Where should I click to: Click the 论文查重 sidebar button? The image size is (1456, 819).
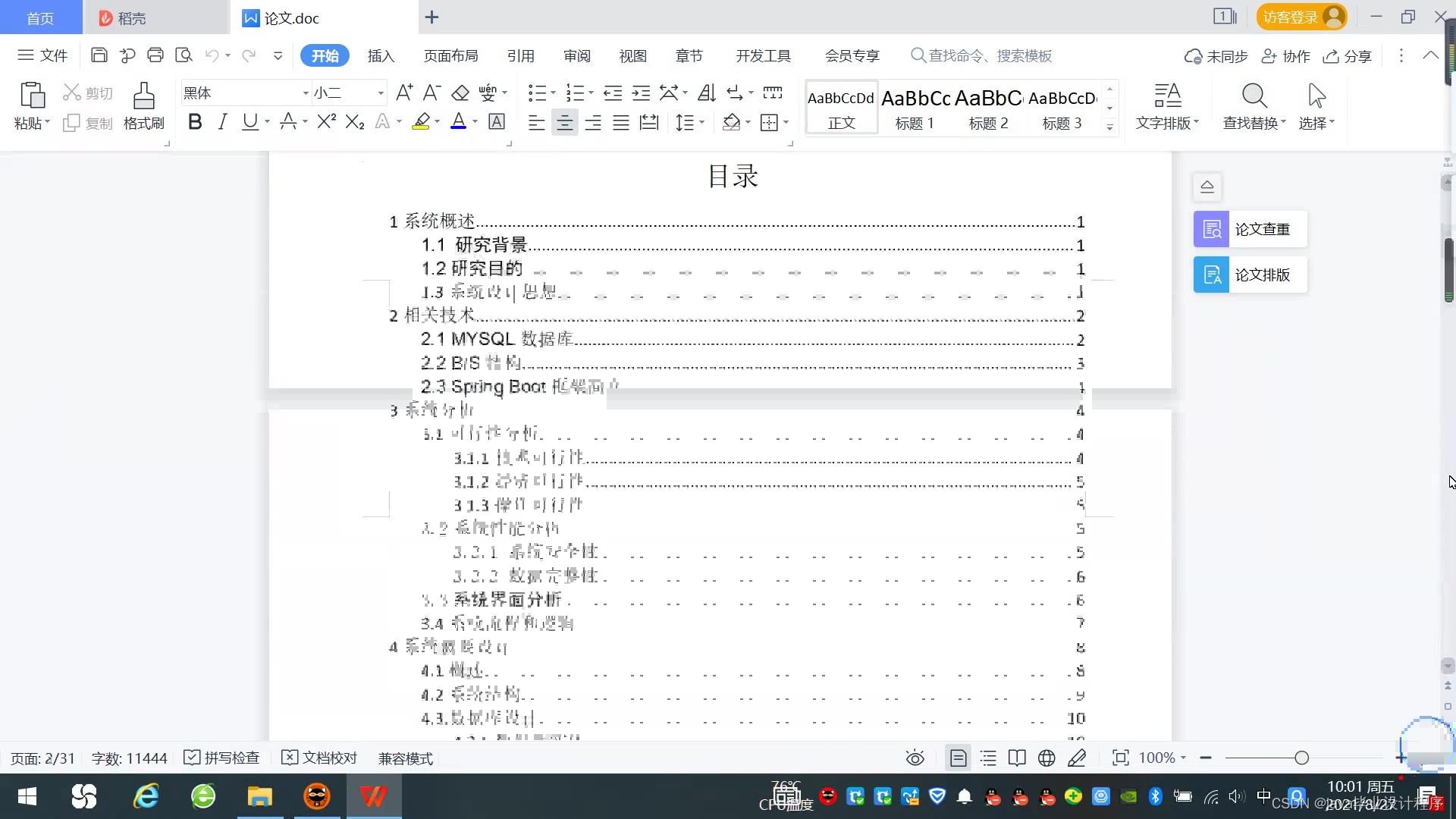coord(1250,229)
